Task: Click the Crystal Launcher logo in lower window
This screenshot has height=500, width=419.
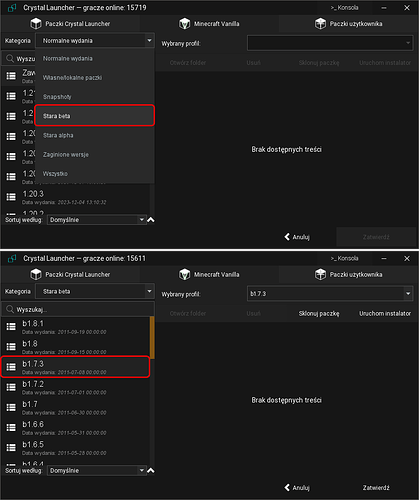Action: click(x=12, y=259)
